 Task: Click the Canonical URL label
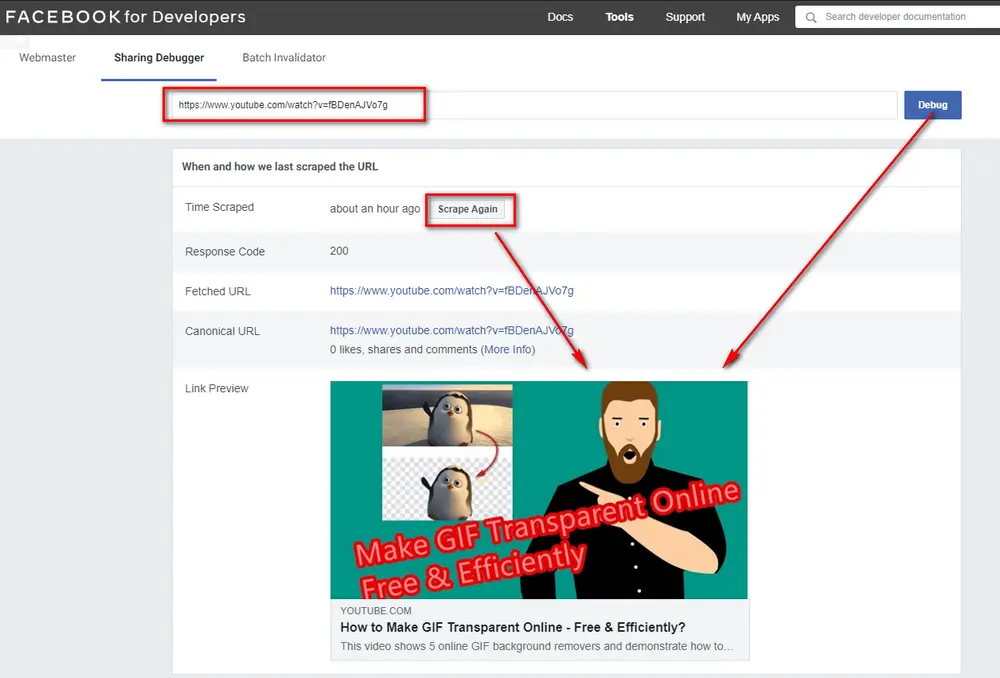(x=222, y=331)
